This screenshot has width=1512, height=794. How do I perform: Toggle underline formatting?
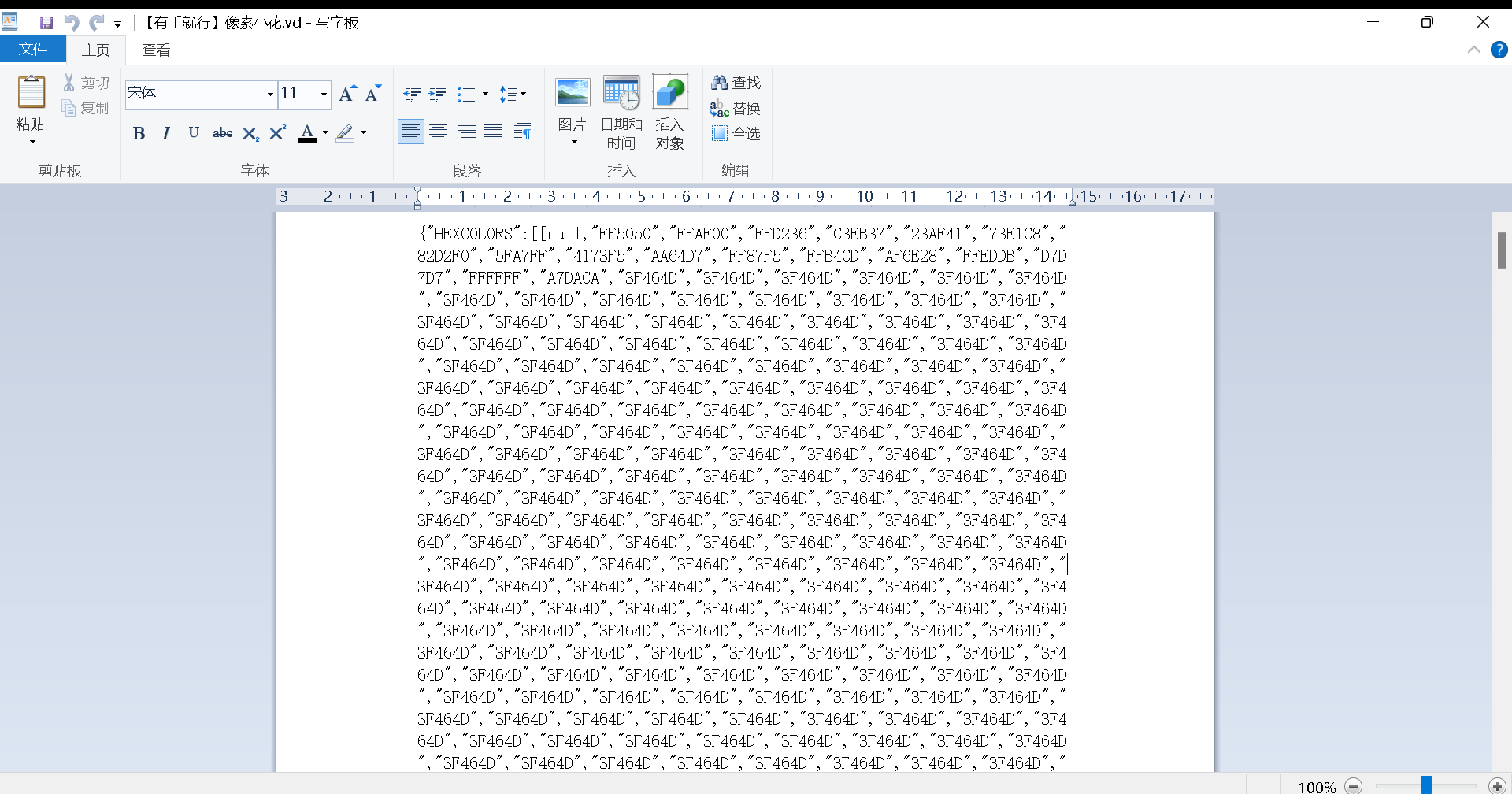[194, 133]
